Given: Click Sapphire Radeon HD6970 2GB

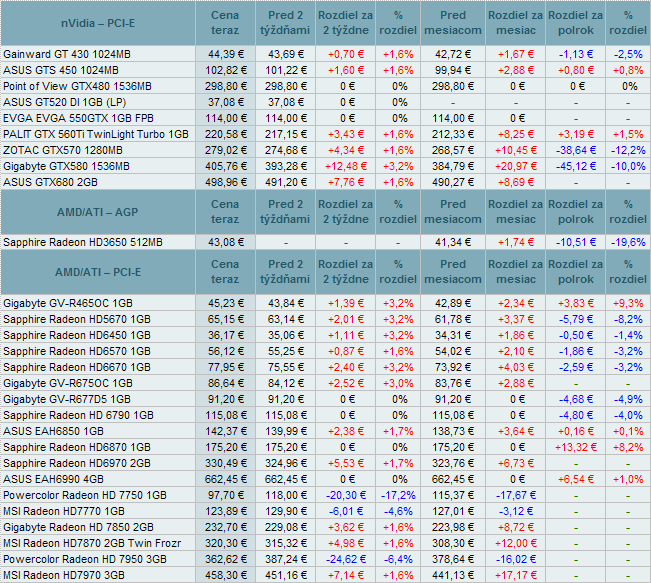Looking at the screenshot, I should (x=77, y=463).
